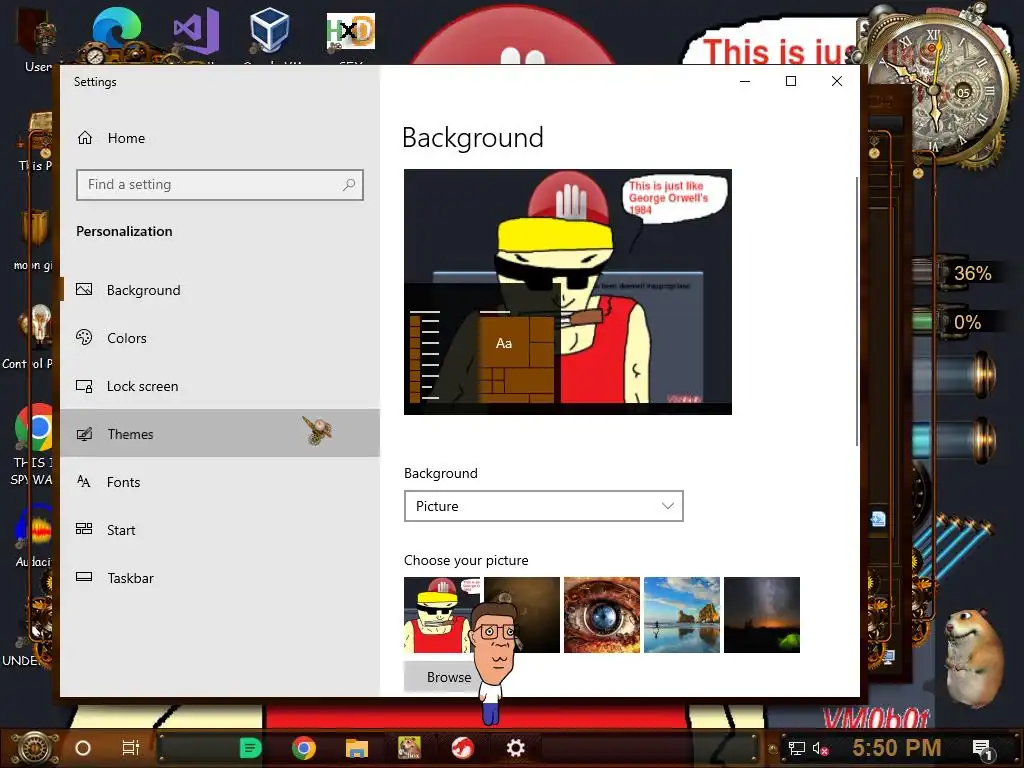Open the red round app on taskbar

pyautogui.click(x=462, y=748)
